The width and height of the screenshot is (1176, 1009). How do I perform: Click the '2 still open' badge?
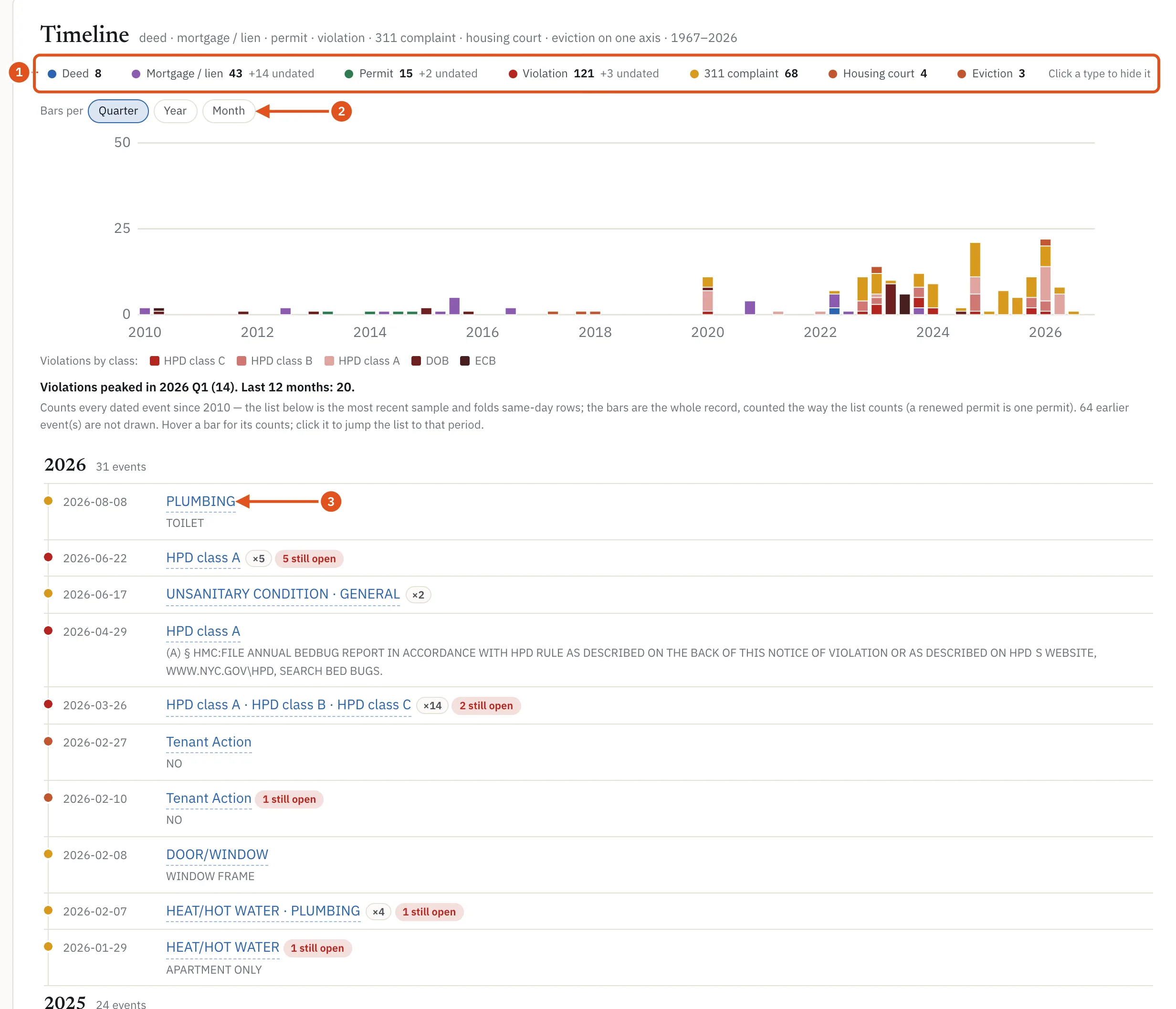point(486,706)
